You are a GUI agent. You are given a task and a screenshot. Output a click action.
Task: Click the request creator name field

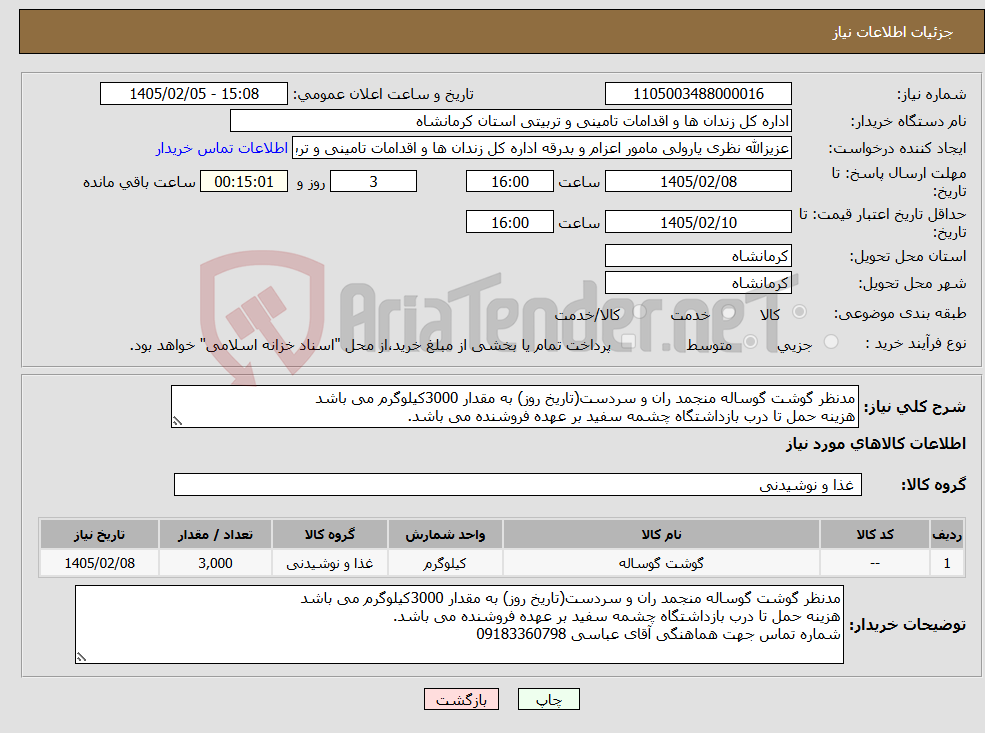[x=542, y=148]
